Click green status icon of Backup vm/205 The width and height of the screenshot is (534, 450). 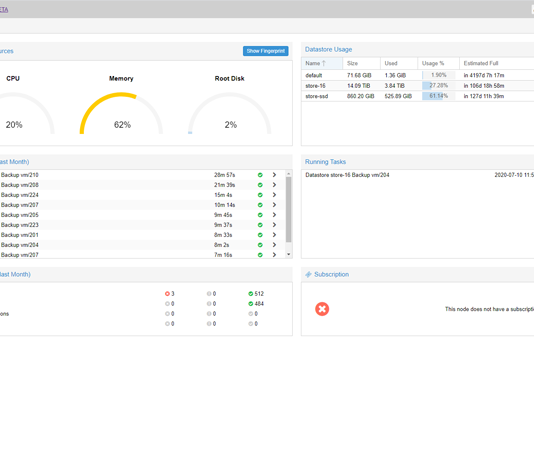pyautogui.click(x=260, y=215)
